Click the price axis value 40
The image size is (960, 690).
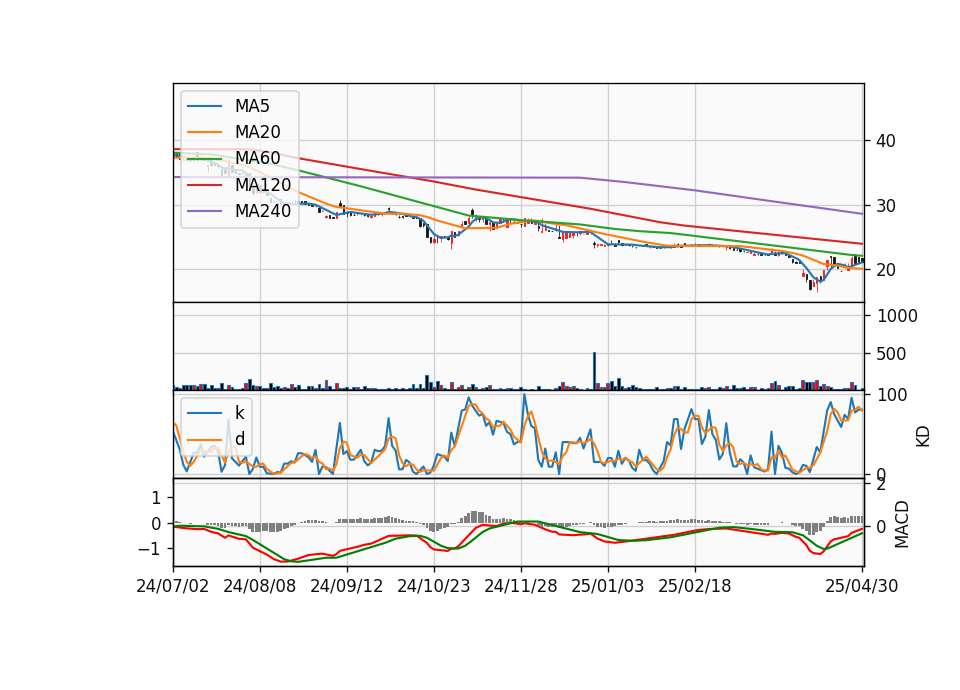[x=886, y=141]
